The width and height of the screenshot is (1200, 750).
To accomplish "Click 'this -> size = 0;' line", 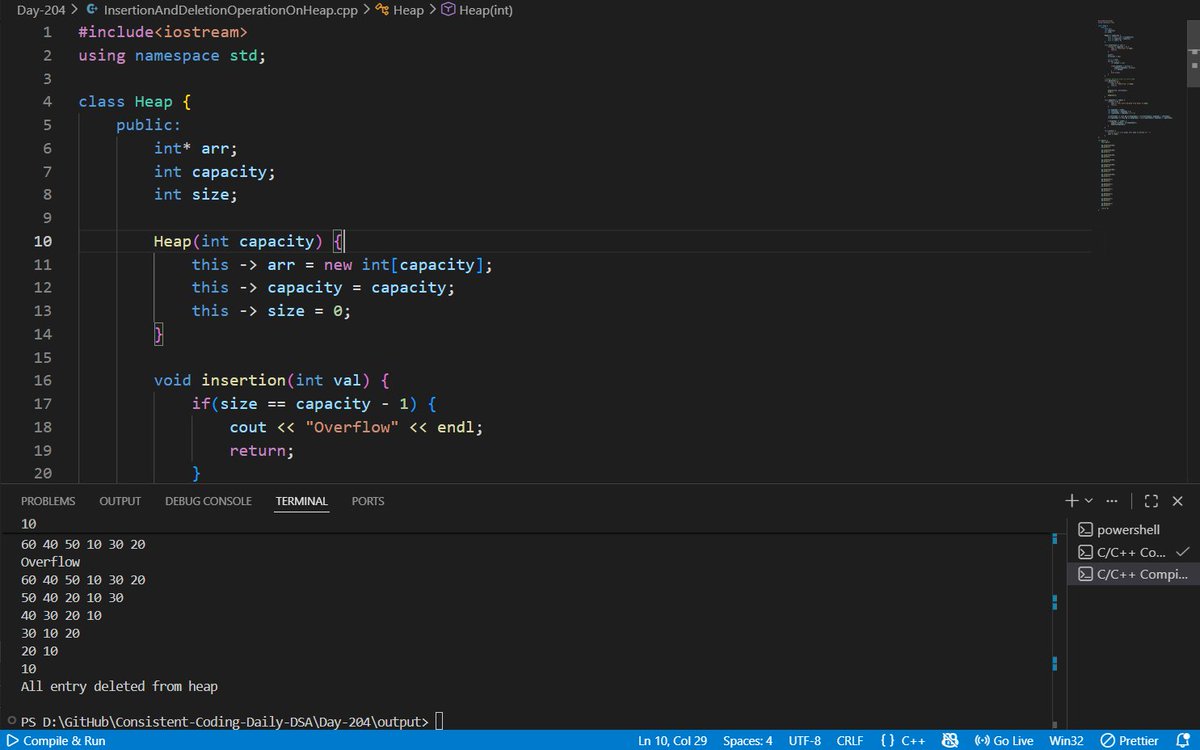I will [272, 311].
